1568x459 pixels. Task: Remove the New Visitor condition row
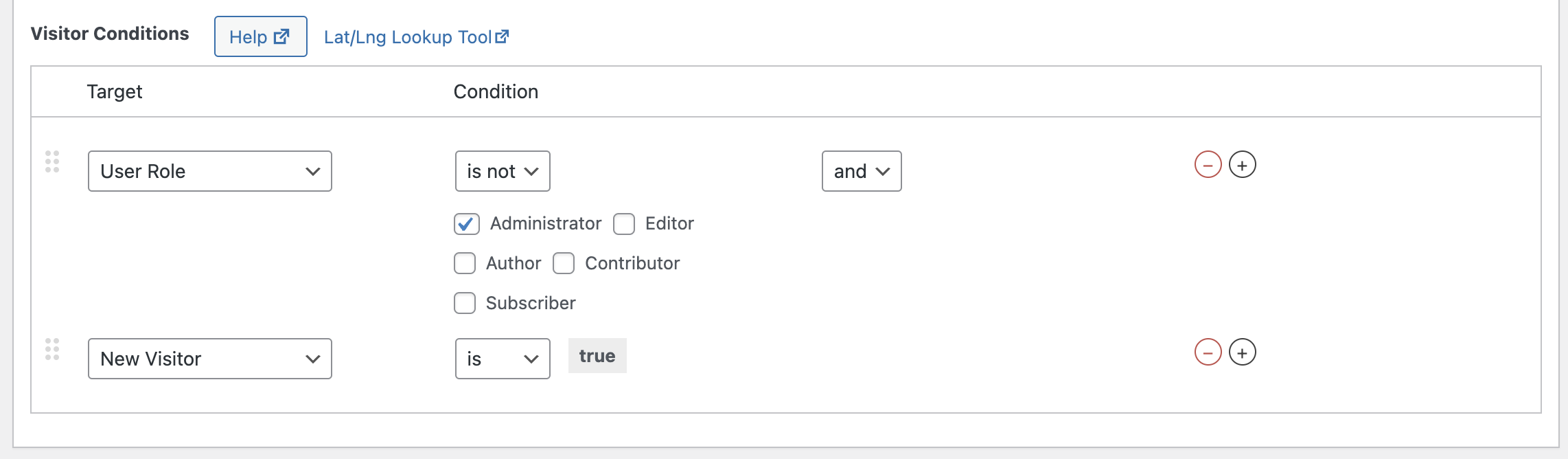tap(1208, 352)
